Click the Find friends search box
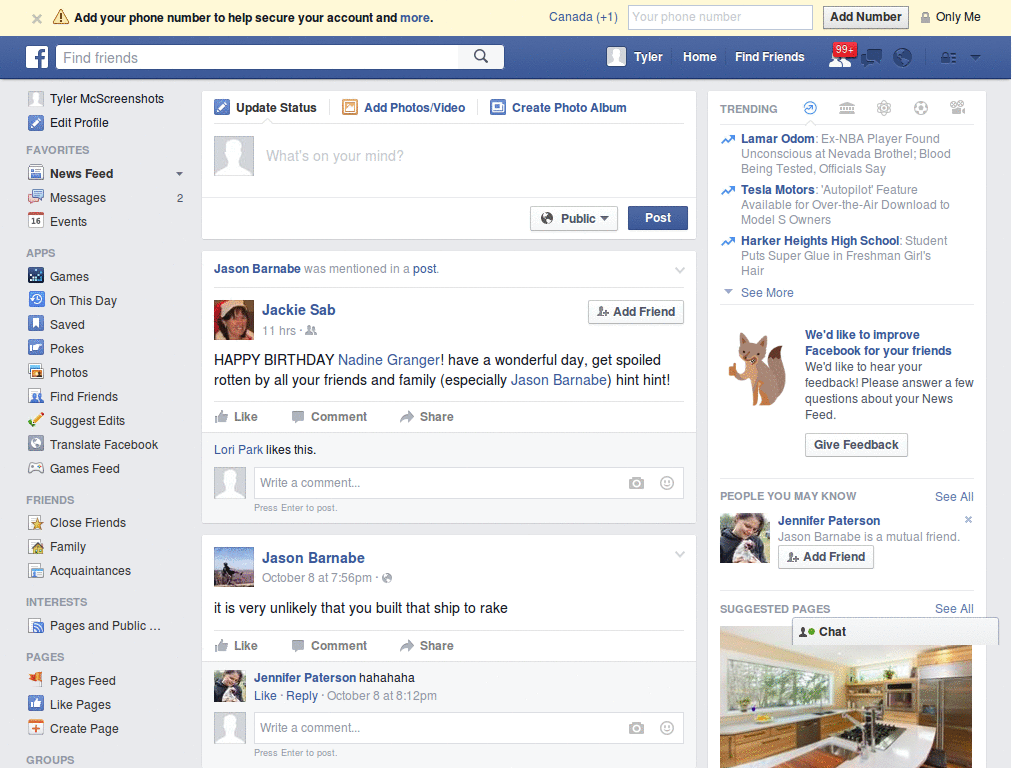Image resolution: width=1024 pixels, height=768 pixels. tap(257, 57)
